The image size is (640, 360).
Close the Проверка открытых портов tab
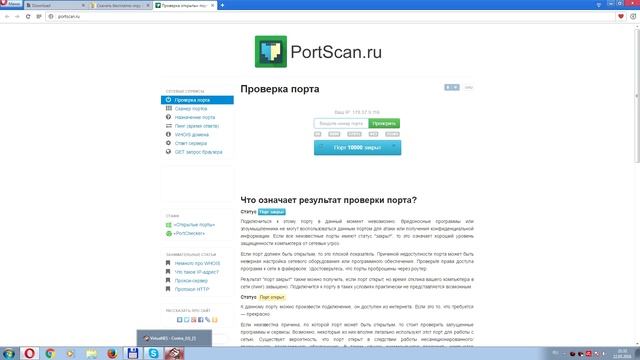point(212,5)
